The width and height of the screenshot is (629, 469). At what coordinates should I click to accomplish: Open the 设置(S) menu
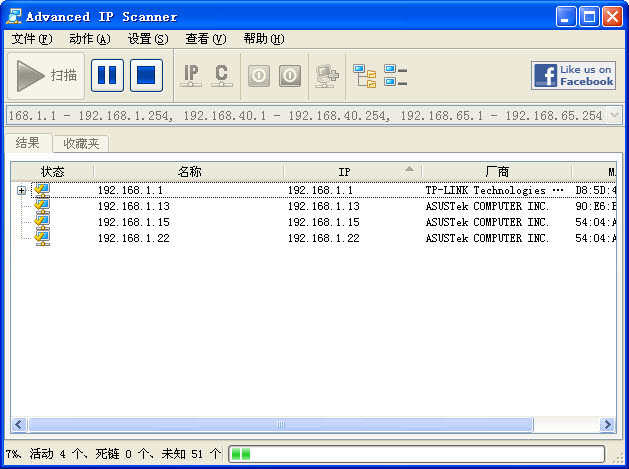(x=148, y=39)
